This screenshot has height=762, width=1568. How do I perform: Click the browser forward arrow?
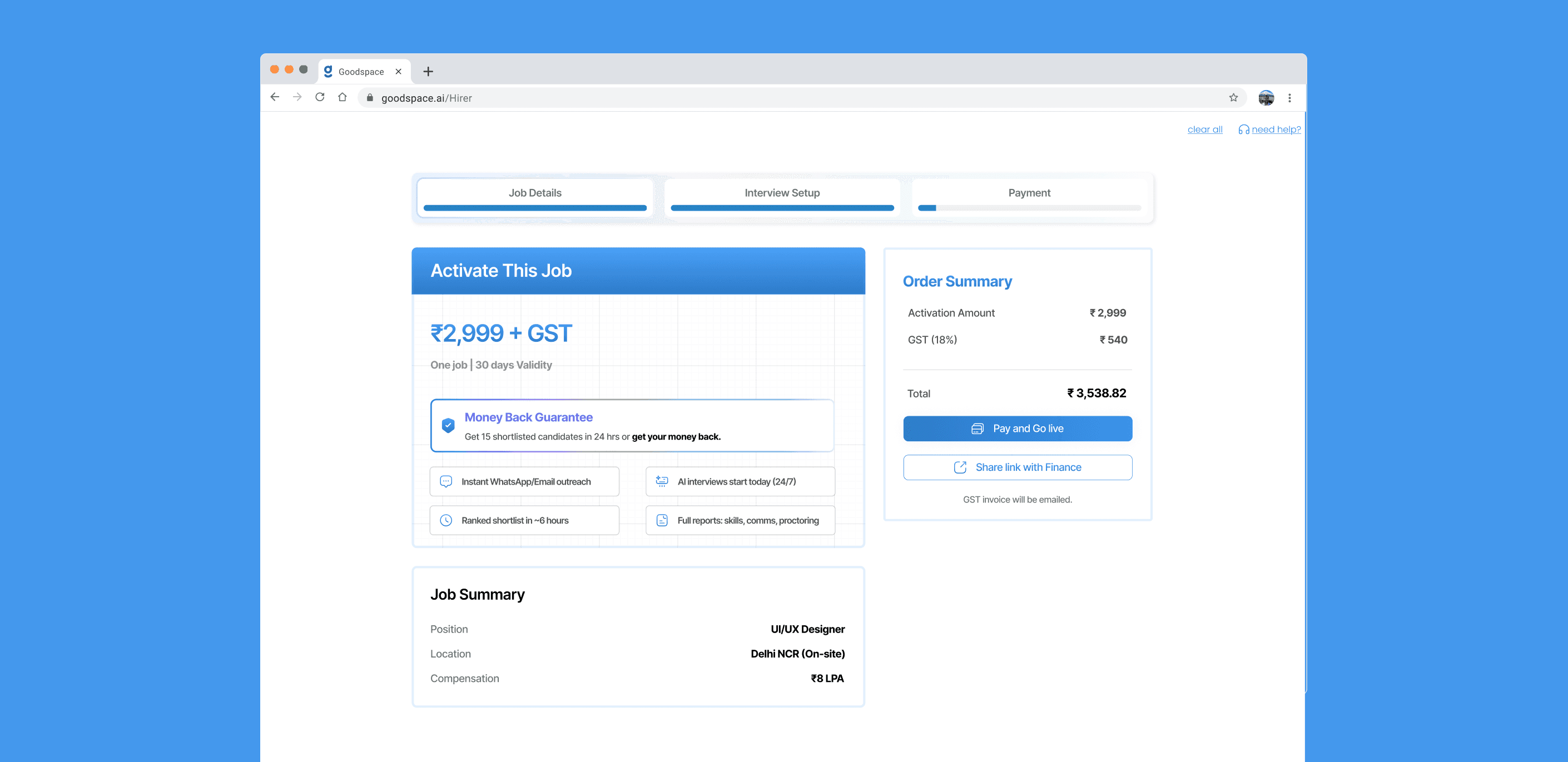pos(297,97)
